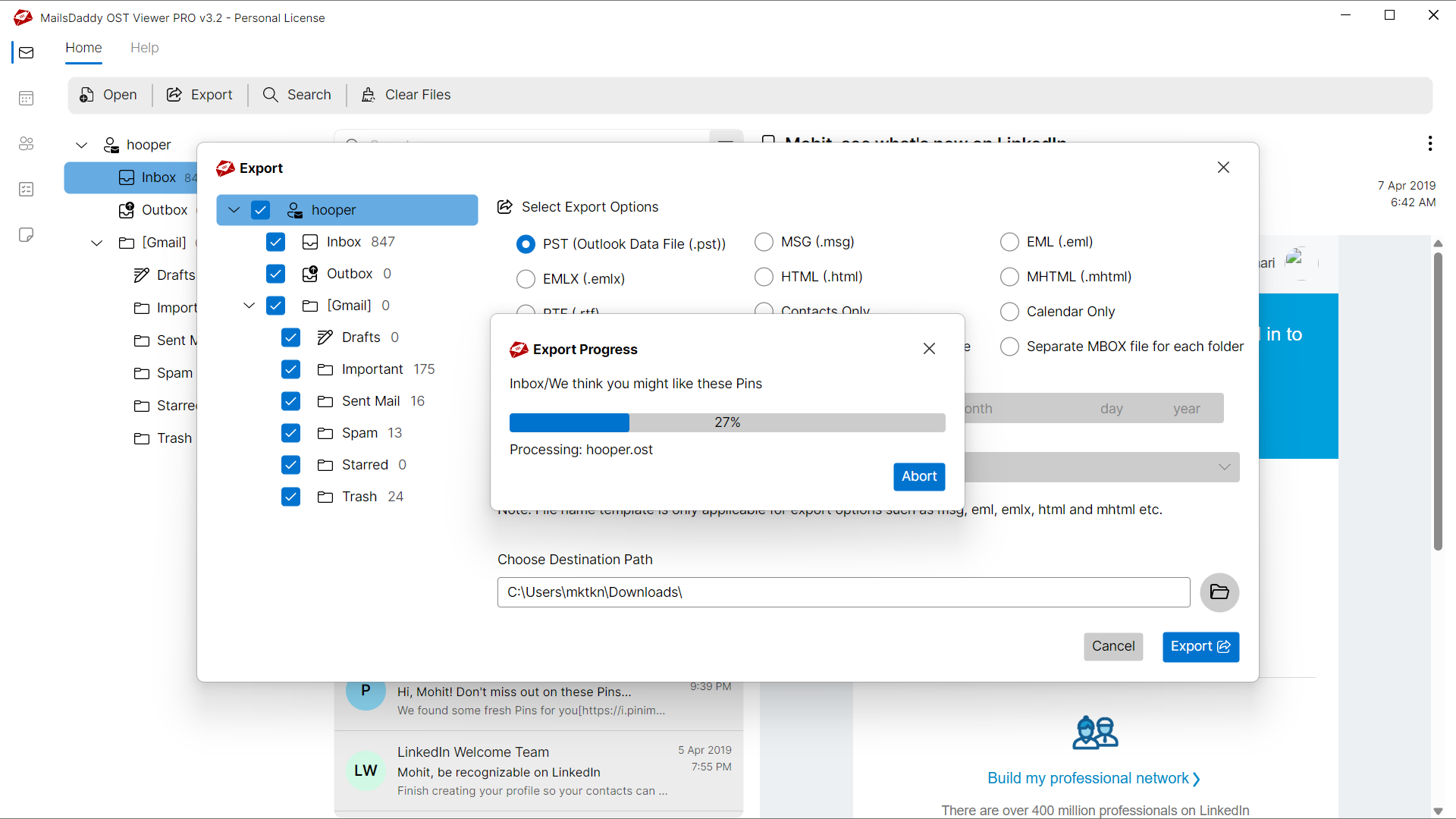Click the Important folder icon in export tree
This screenshot has width=1456, height=819.
[x=325, y=369]
